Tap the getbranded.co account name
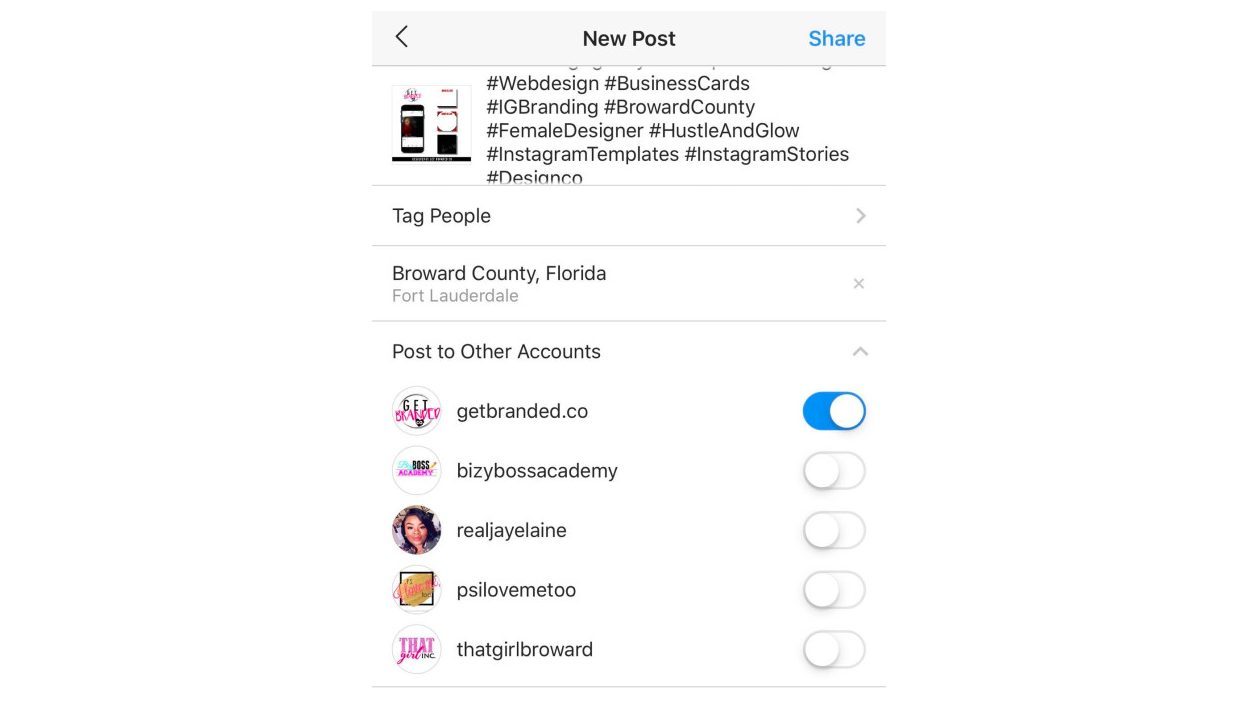Screen dimensions: 1256x708 (522, 411)
